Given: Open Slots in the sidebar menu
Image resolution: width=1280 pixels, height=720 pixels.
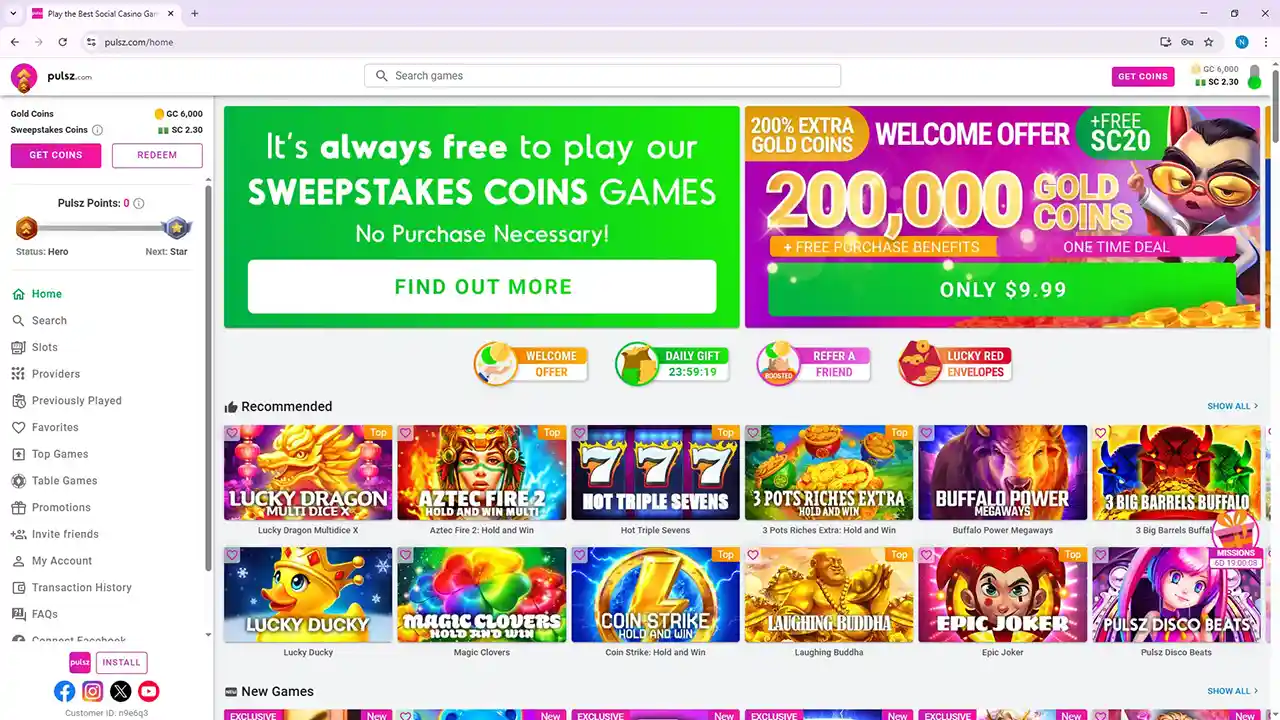Looking at the screenshot, I should [x=45, y=347].
